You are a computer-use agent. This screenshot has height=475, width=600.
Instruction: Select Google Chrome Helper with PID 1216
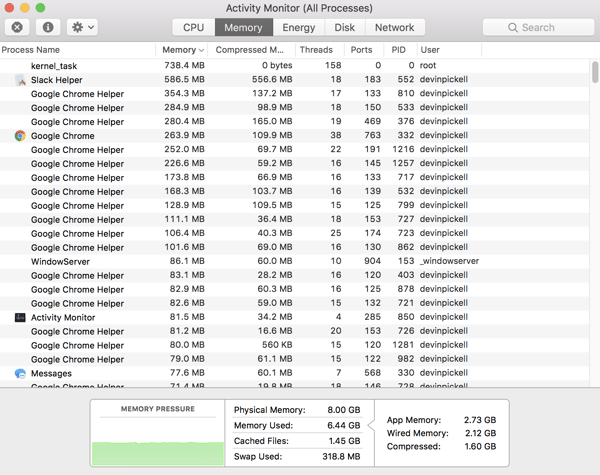click(x=294, y=150)
